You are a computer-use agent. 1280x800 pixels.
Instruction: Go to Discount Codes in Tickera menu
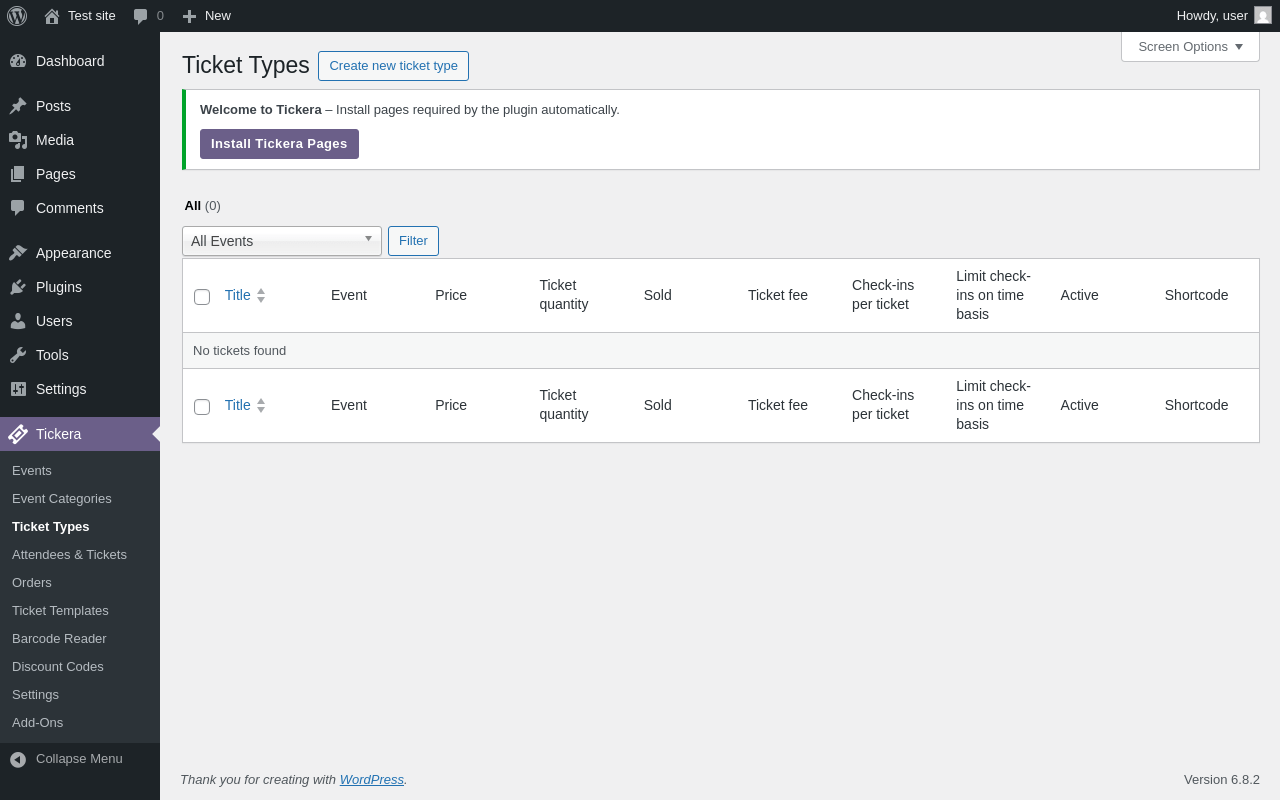coord(58,666)
